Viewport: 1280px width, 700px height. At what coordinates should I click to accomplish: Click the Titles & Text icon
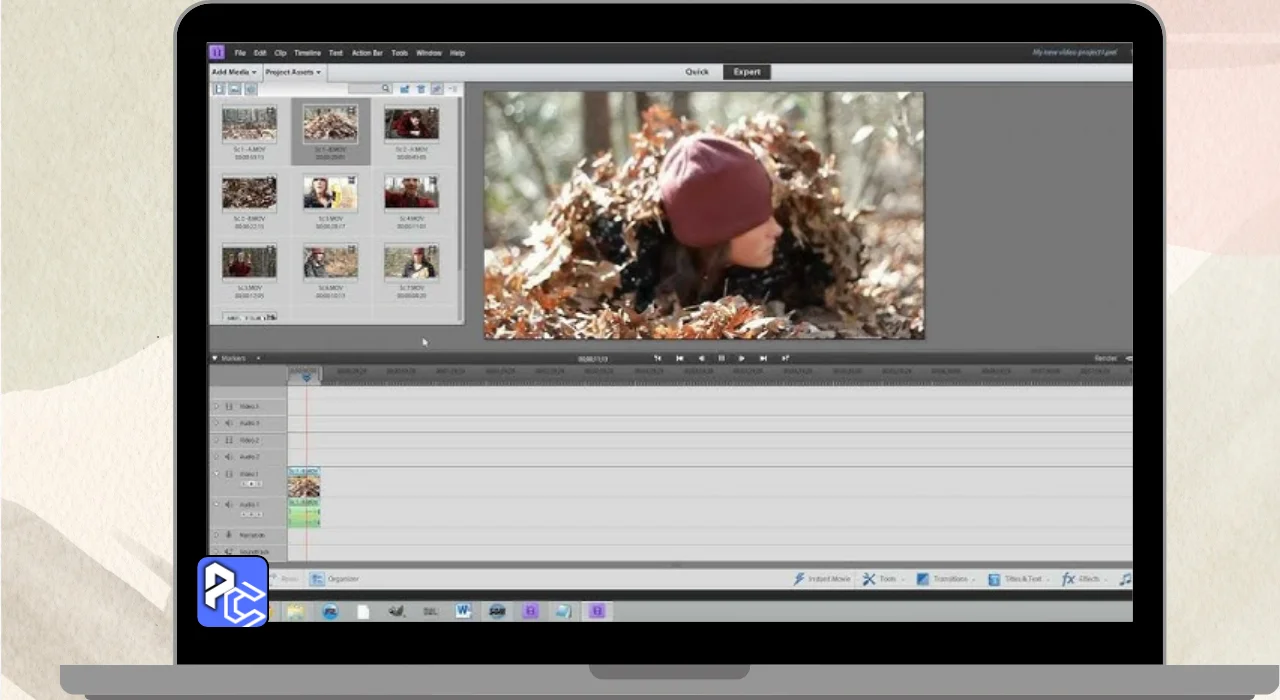coord(994,579)
